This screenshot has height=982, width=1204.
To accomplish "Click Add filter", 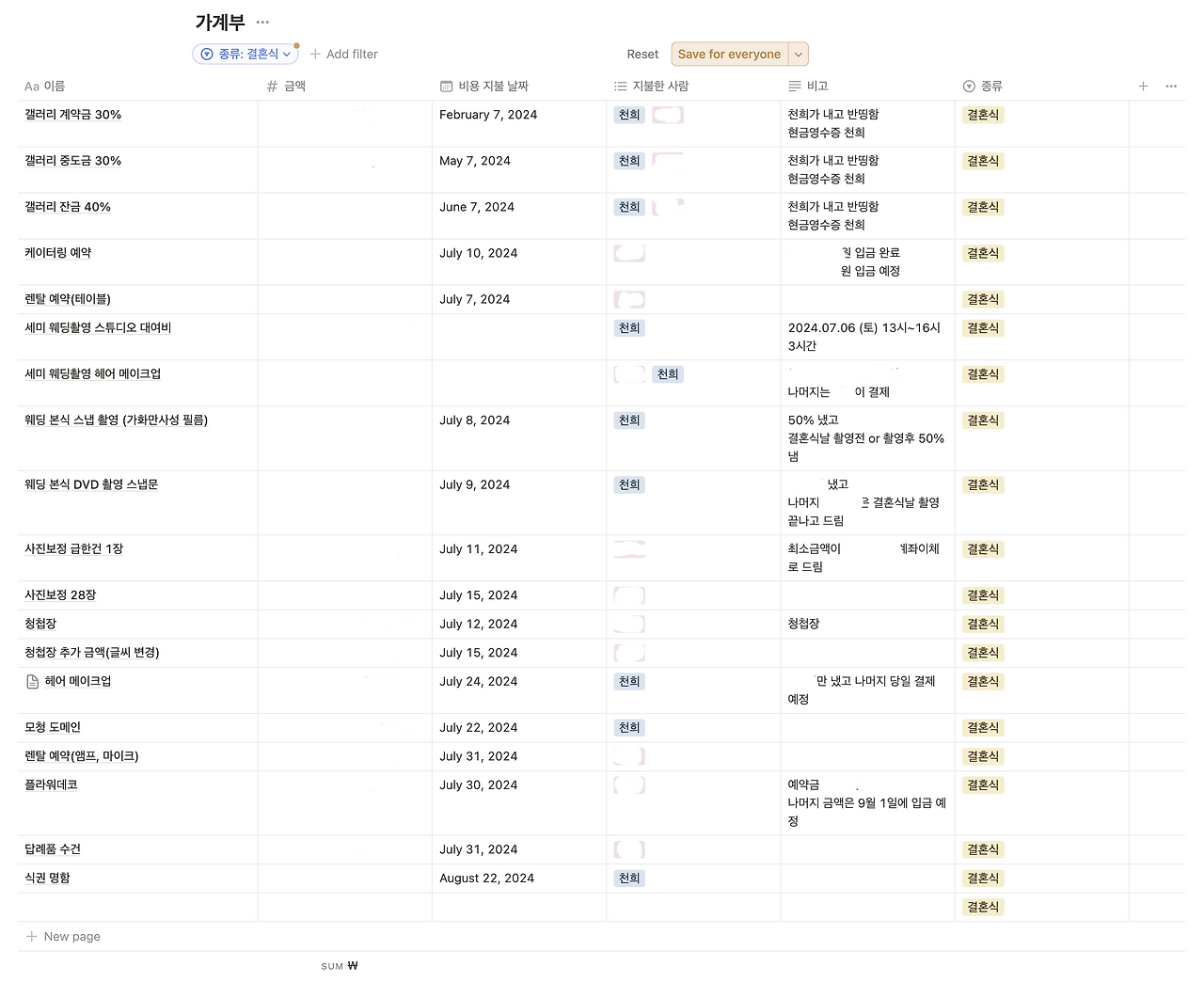I will point(343,54).
